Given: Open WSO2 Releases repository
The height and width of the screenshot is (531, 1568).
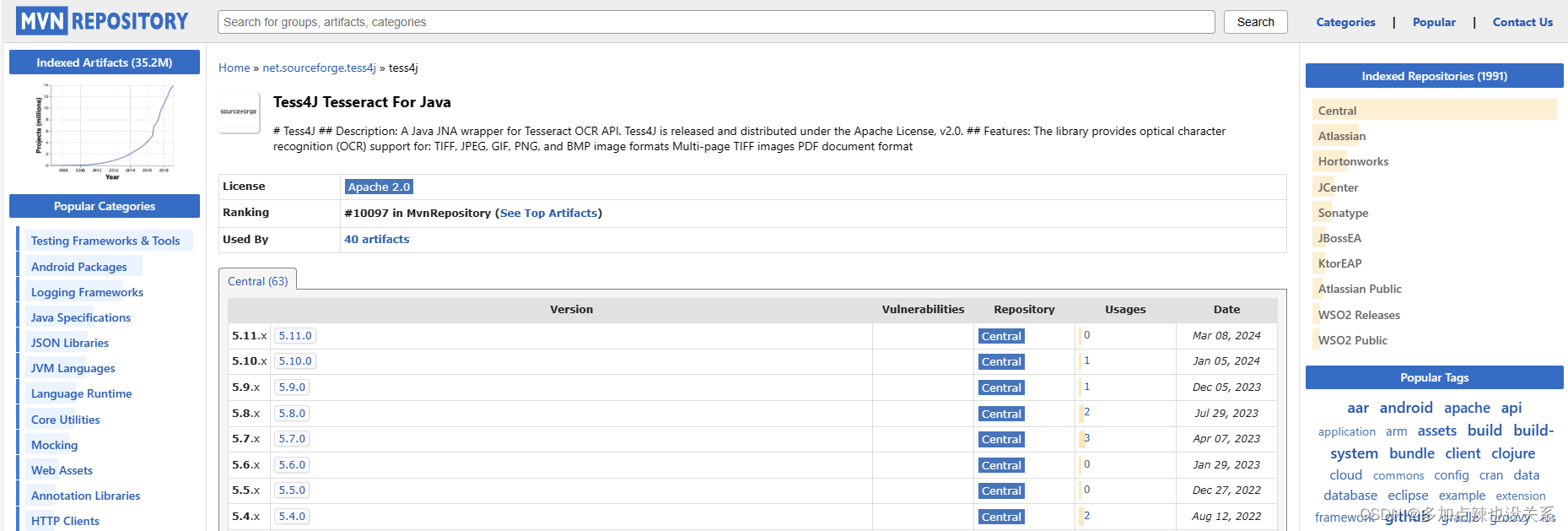Looking at the screenshot, I should coord(1359,315).
